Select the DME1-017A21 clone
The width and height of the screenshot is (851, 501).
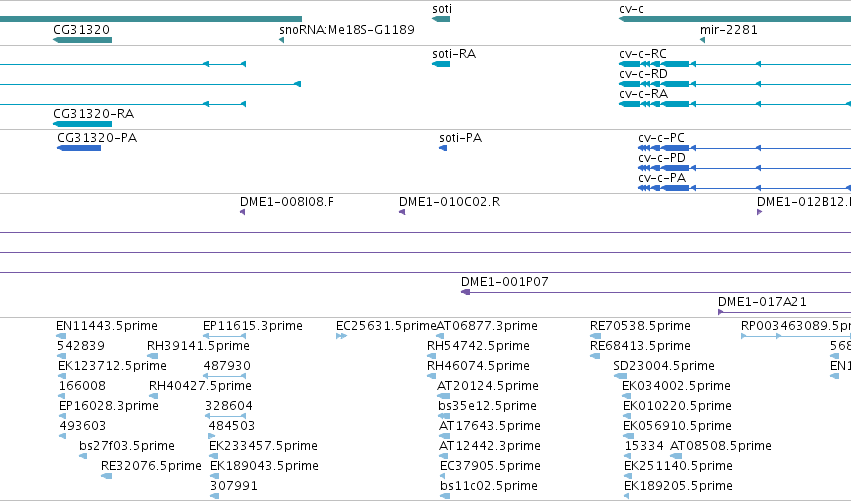(x=784, y=312)
